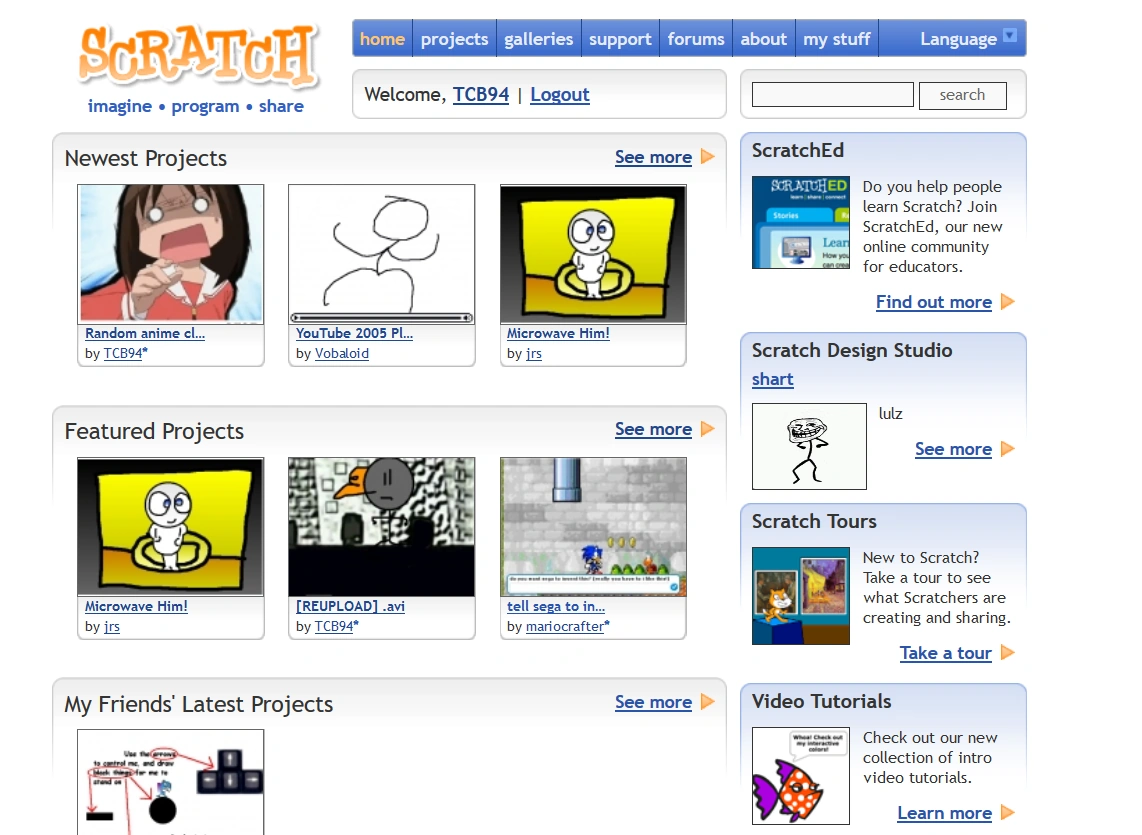The width and height of the screenshot is (1142, 835).
Task: Open the Language dropdown arrow
Action: (x=1009, y=36)
